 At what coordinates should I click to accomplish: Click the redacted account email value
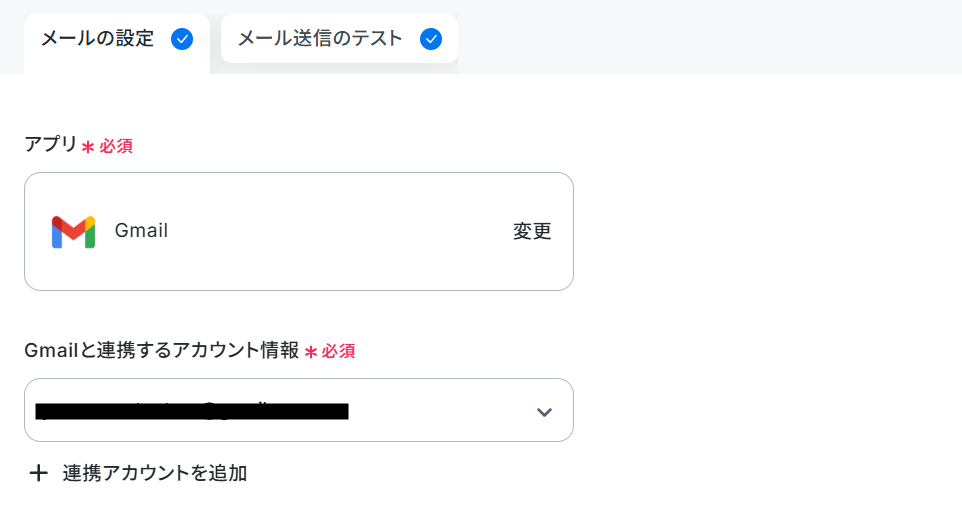(x=192, y=410)
